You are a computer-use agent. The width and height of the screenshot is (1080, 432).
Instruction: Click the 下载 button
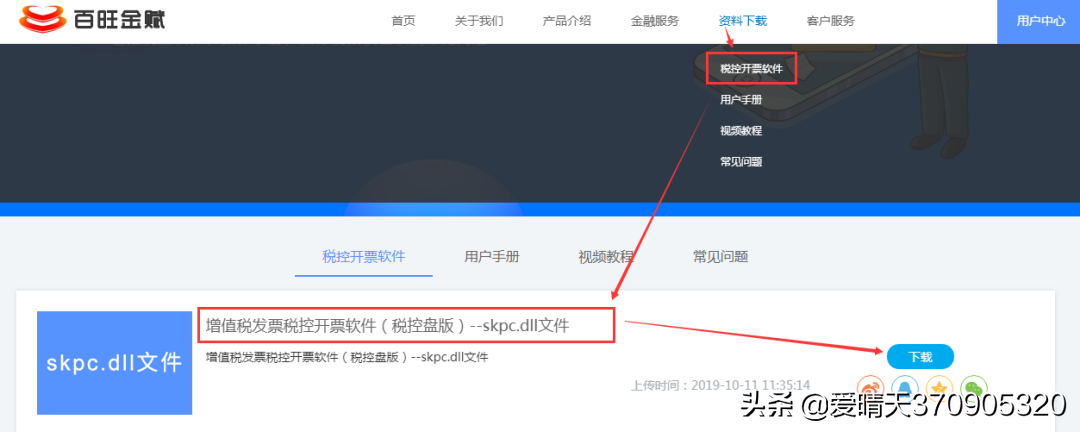tap(920, 356)
